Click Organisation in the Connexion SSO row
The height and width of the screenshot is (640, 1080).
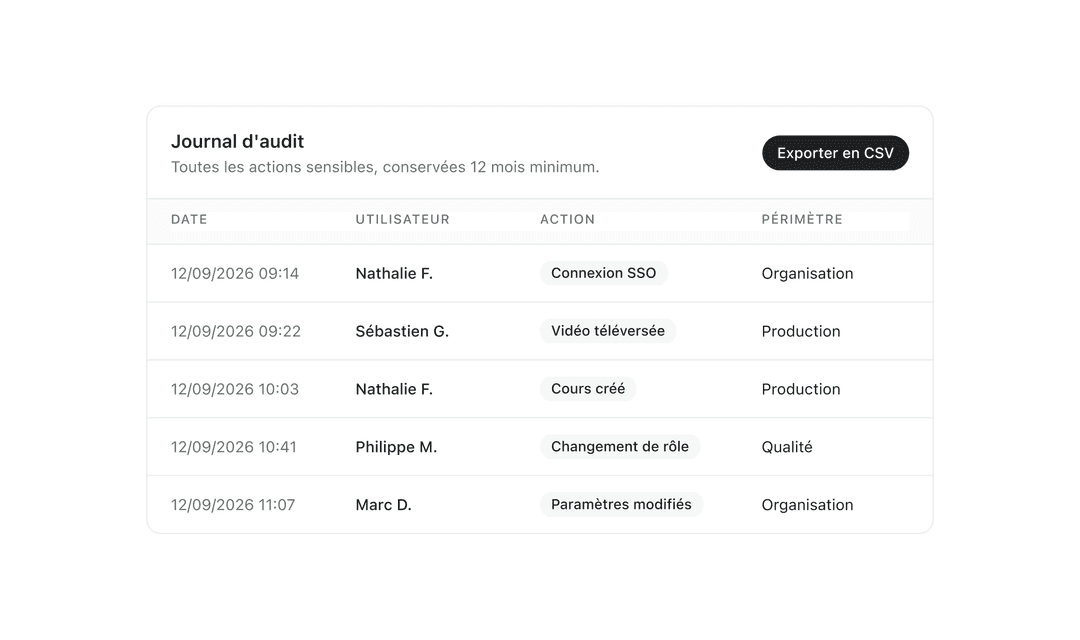point(807,273)
